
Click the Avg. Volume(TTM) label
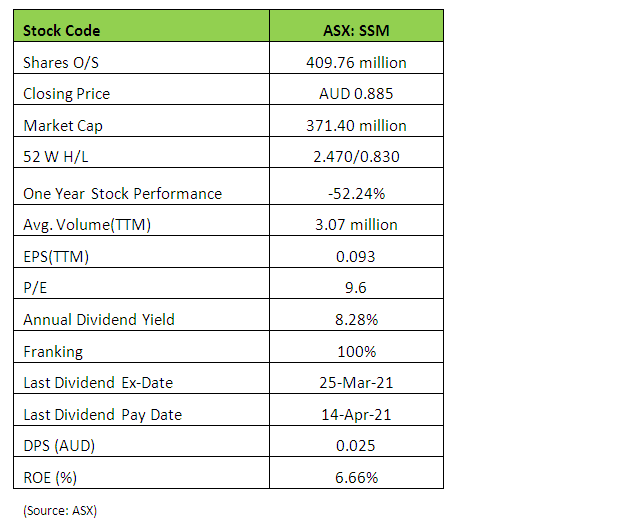pyautogui.click(x=86, y=224)
